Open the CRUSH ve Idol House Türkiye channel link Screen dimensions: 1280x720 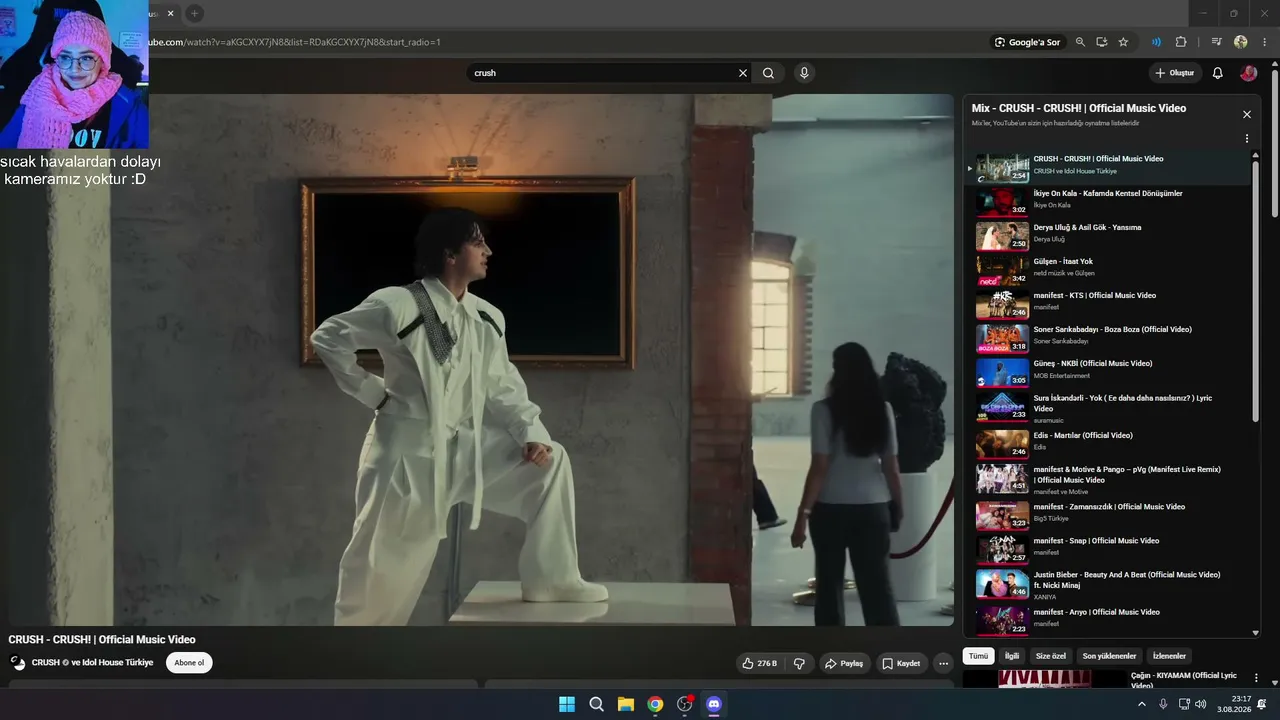tap(92, 662)
